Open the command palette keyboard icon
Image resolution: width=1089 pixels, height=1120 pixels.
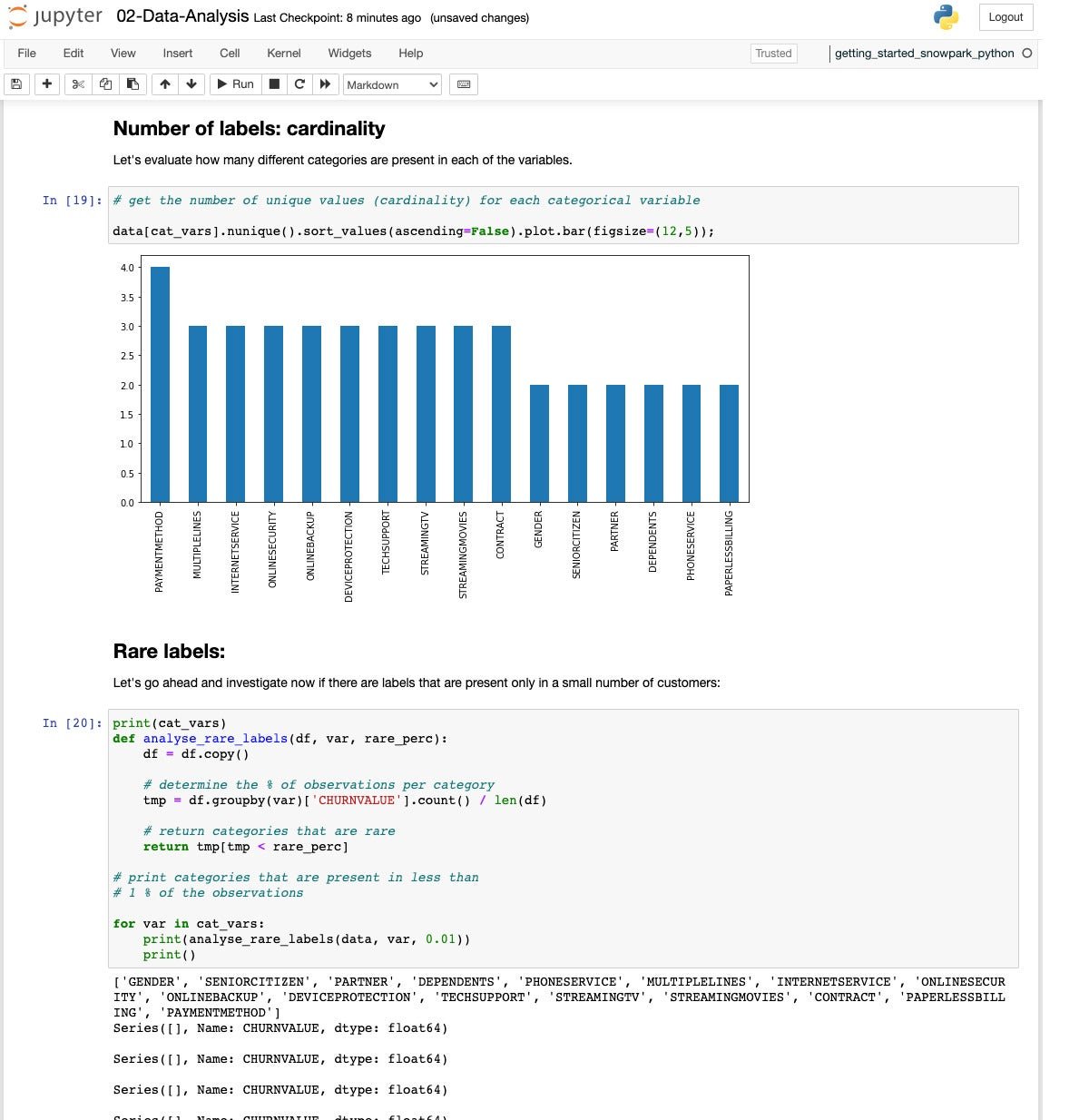pyautogui.click(x=464, y=84)
